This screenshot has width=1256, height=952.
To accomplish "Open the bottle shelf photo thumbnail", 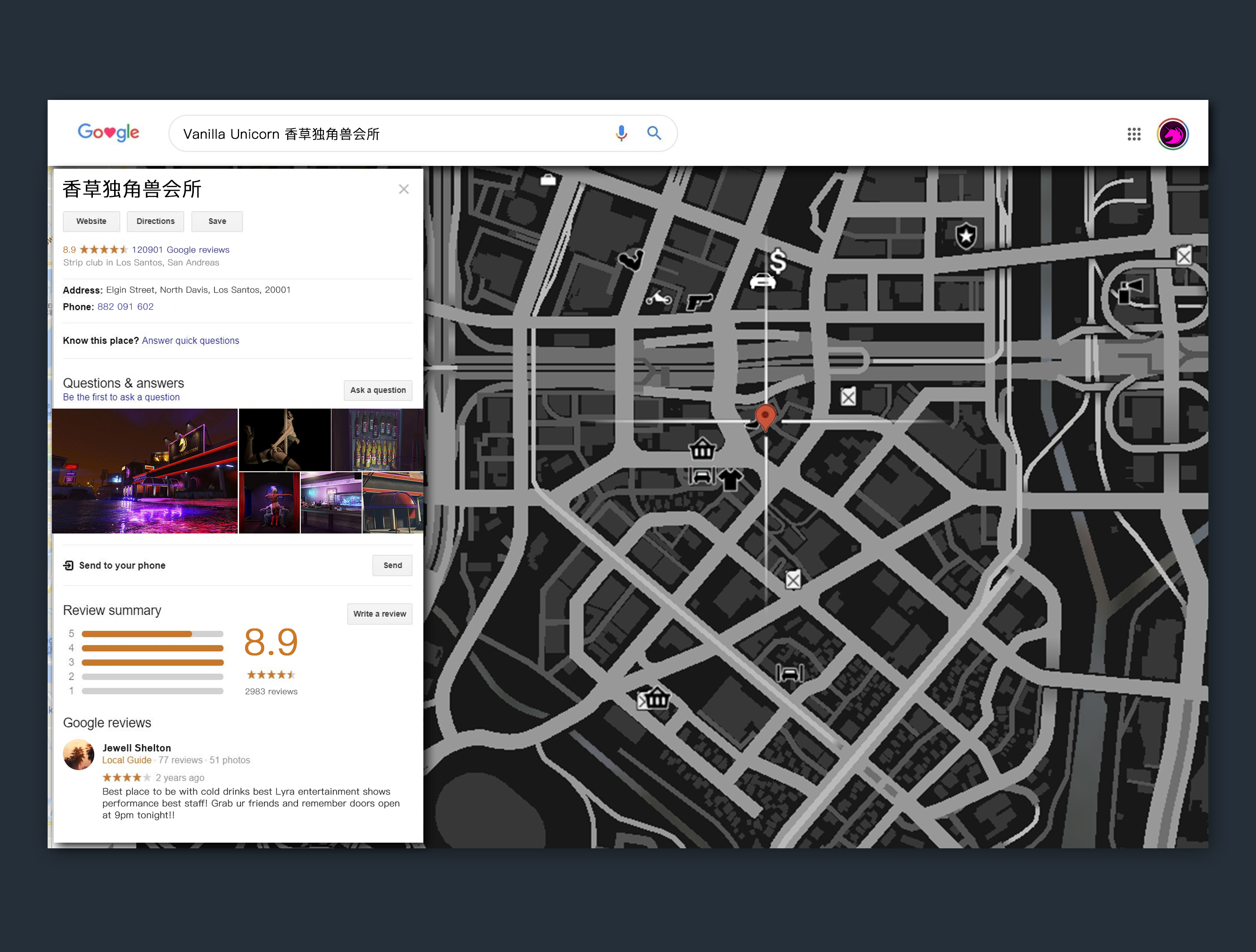I will (x=378, y=440).
